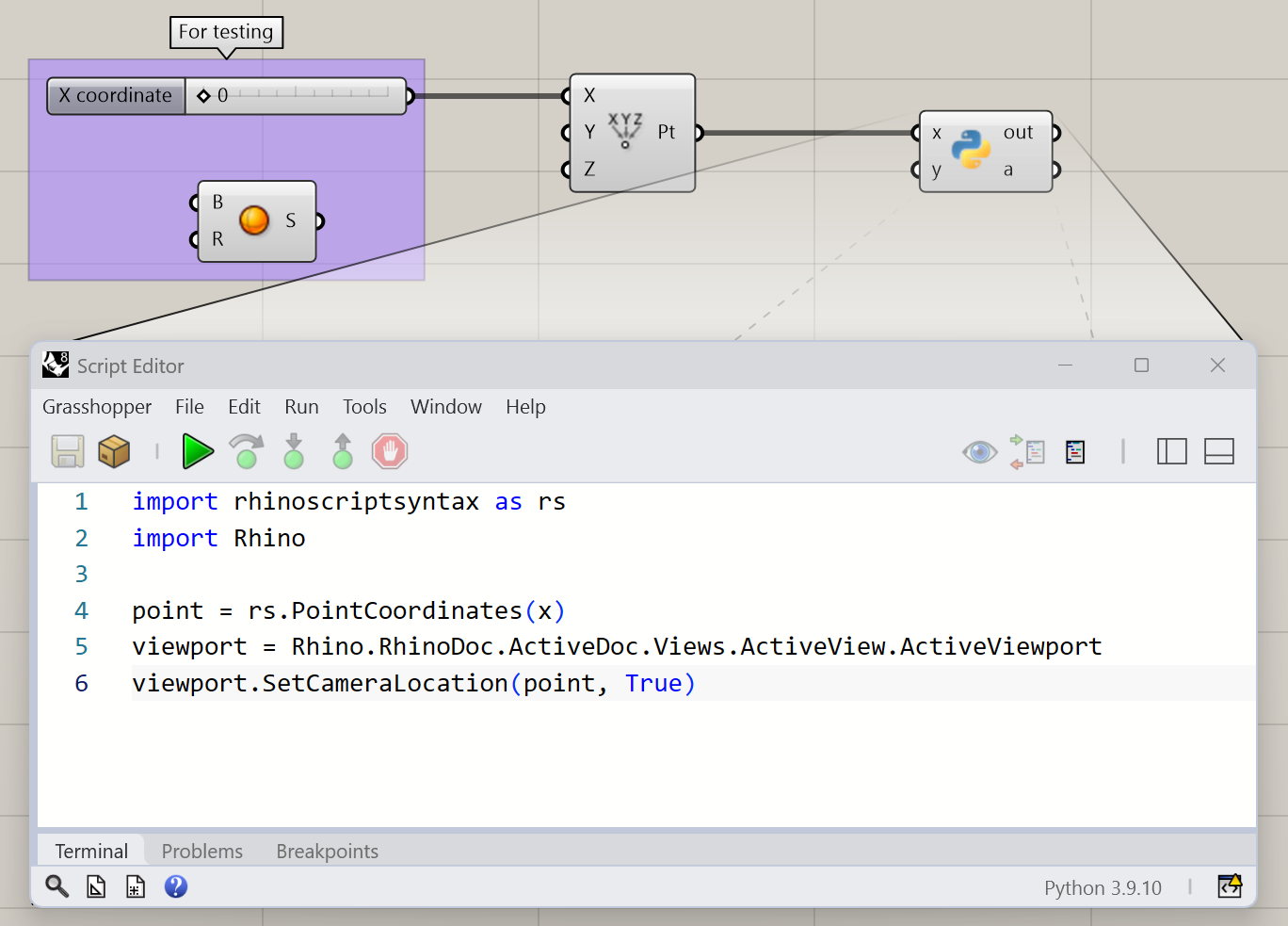The height and width of the screenshot is (926, 1288).
Task: Toggle the bottom panel layout icon
Action: 1219,452
